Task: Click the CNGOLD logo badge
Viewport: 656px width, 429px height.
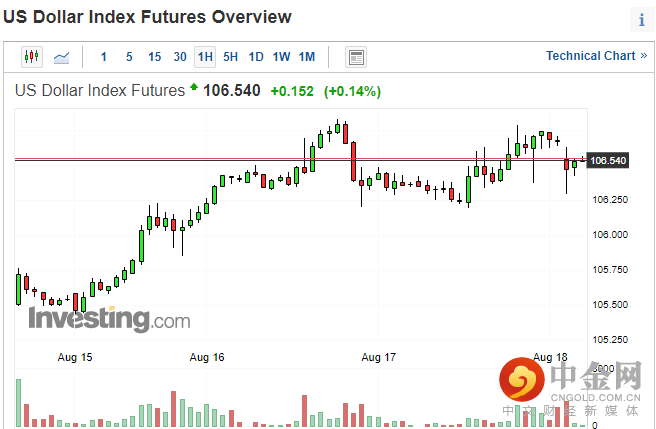Action: [524, 383]
